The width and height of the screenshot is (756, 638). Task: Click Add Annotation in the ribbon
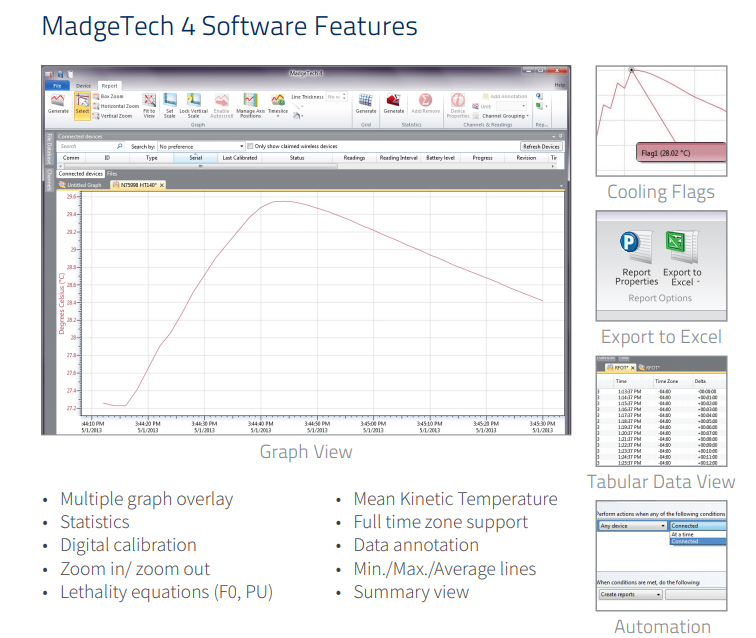(504, 96)
